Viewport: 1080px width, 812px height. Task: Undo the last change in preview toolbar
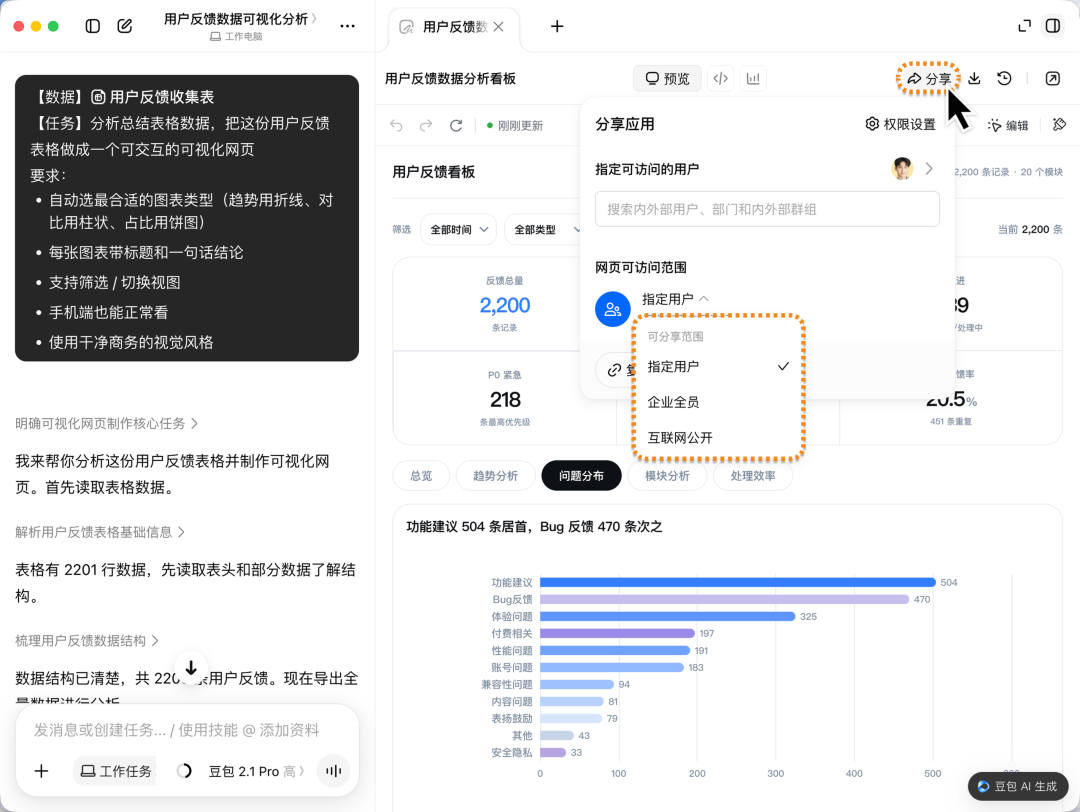coord(396,125)
